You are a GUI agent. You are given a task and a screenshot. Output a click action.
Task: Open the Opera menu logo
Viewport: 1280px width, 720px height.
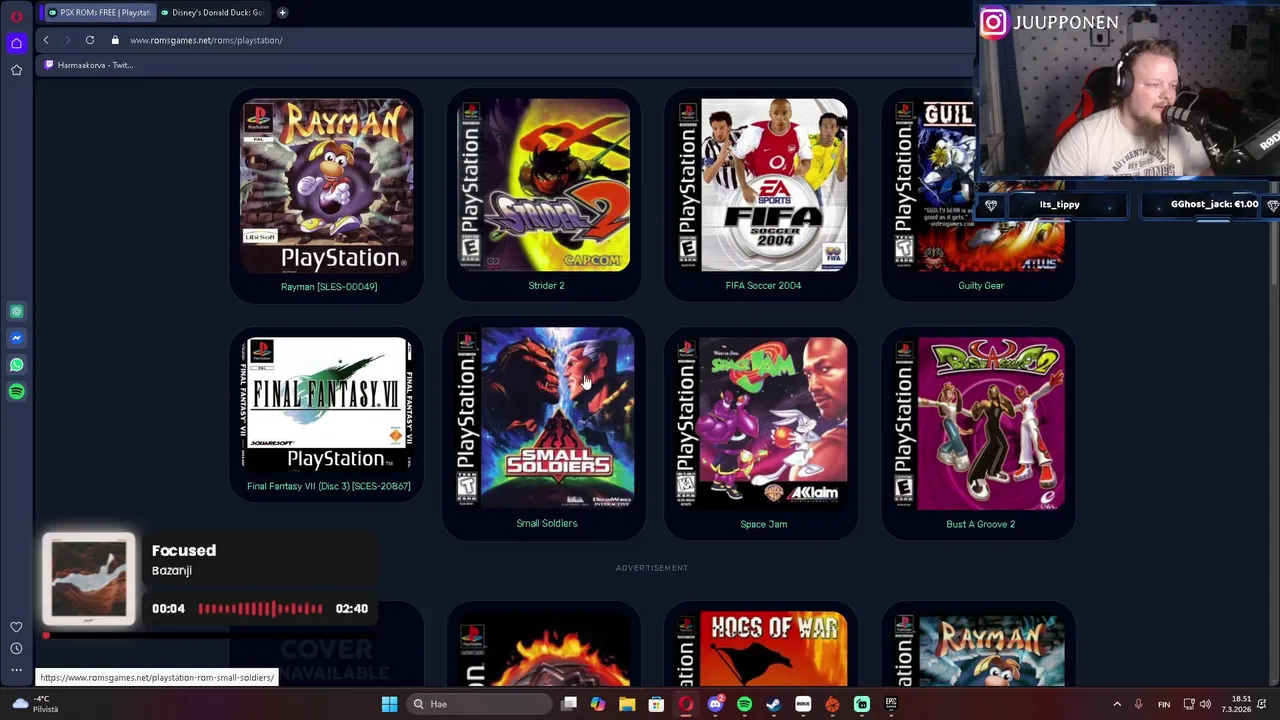(16, 16)
